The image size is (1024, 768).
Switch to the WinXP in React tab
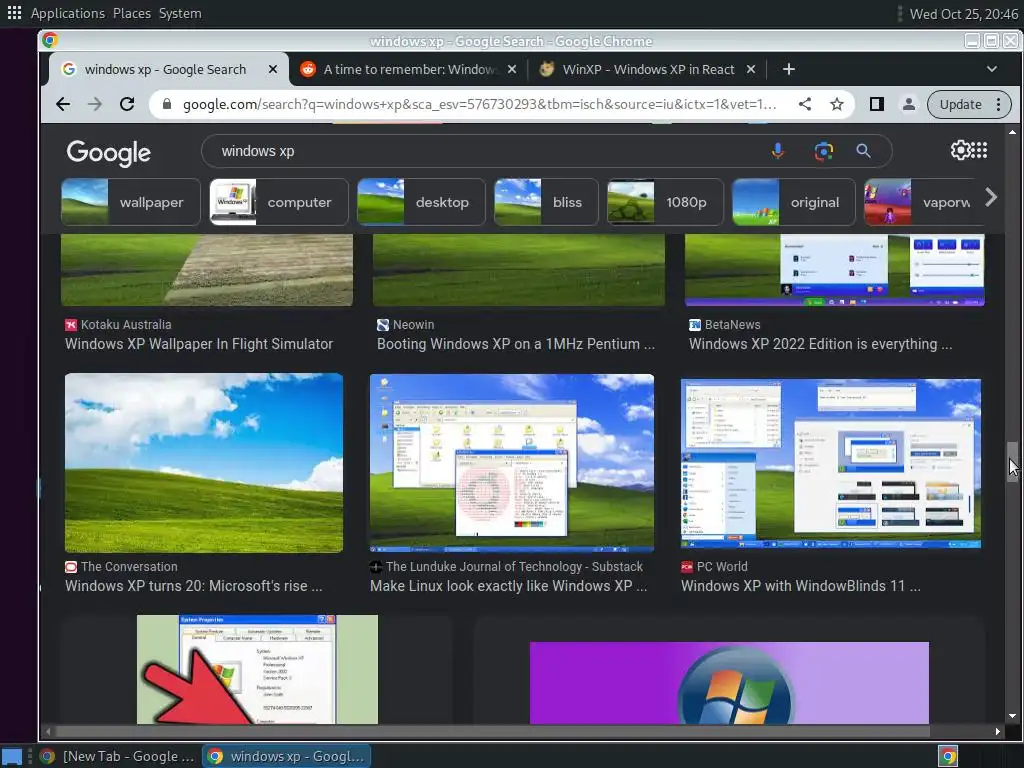coord(648,69)
